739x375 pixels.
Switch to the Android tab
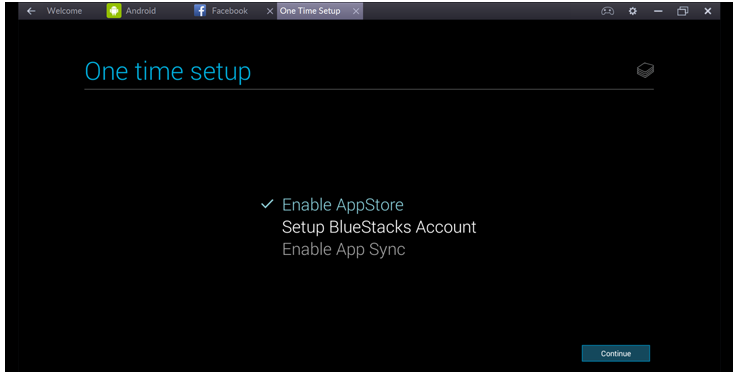coord(140,11)
